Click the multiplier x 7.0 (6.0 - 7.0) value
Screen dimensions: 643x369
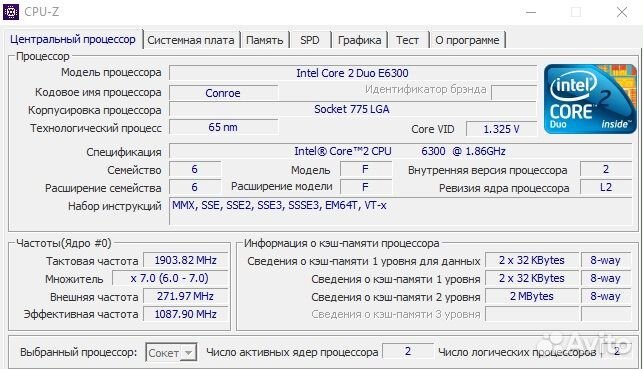[170, 278]
